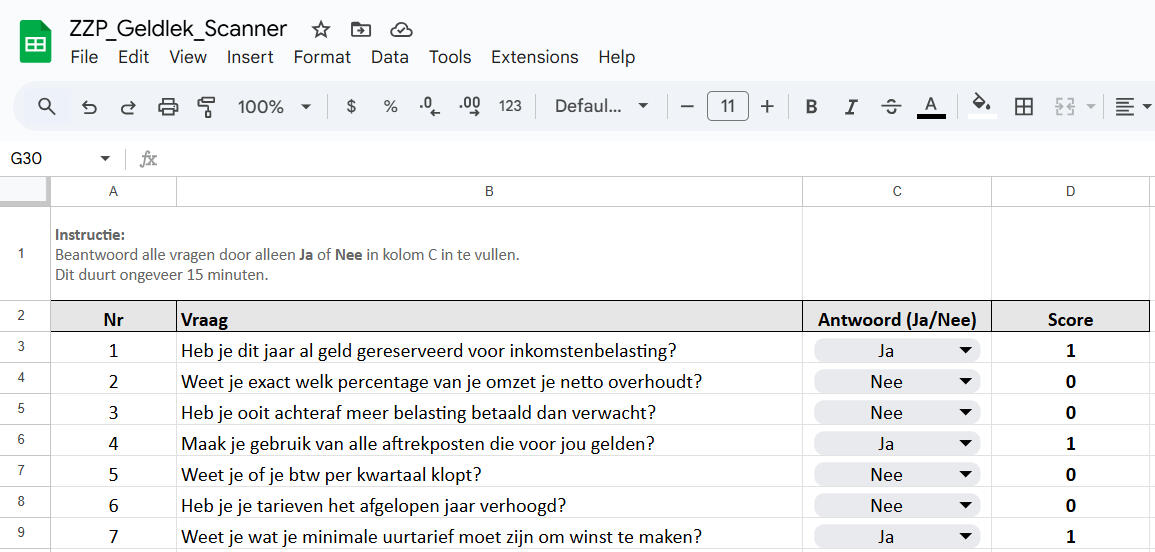Viewport: 1155px width, 552px height.
Task: Click into the formula bar
Action: (656, 158)
